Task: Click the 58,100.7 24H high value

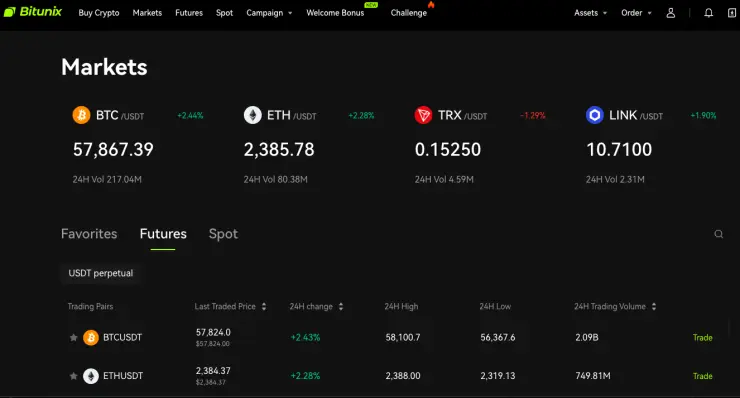Action: (x=403, y=338)
